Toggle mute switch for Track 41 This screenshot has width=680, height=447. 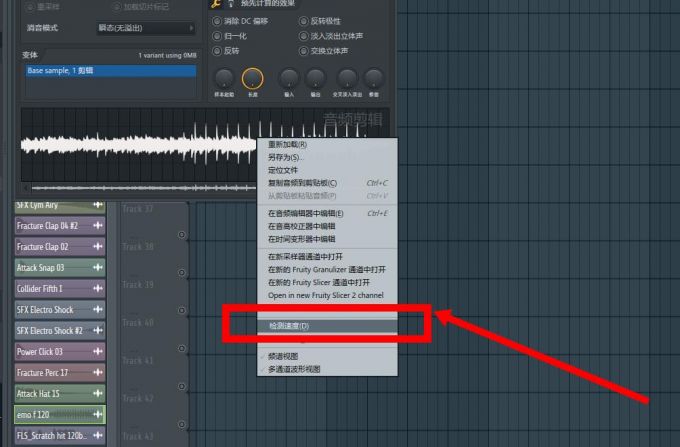coord(182,386)
